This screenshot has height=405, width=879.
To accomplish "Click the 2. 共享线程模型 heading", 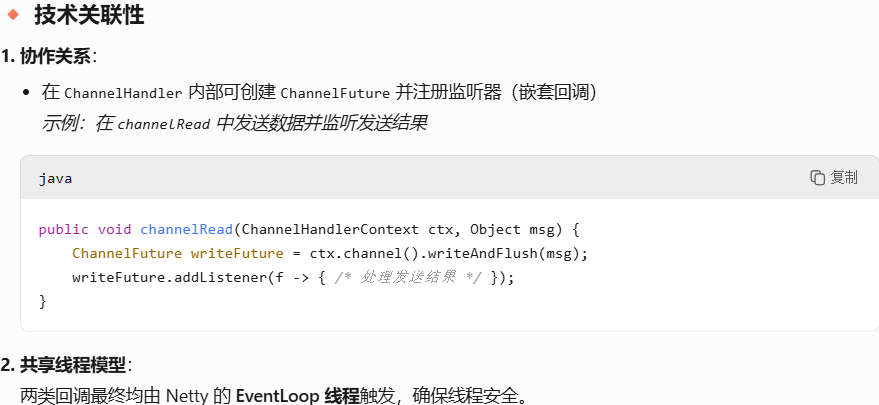I will tap(66, 366).
